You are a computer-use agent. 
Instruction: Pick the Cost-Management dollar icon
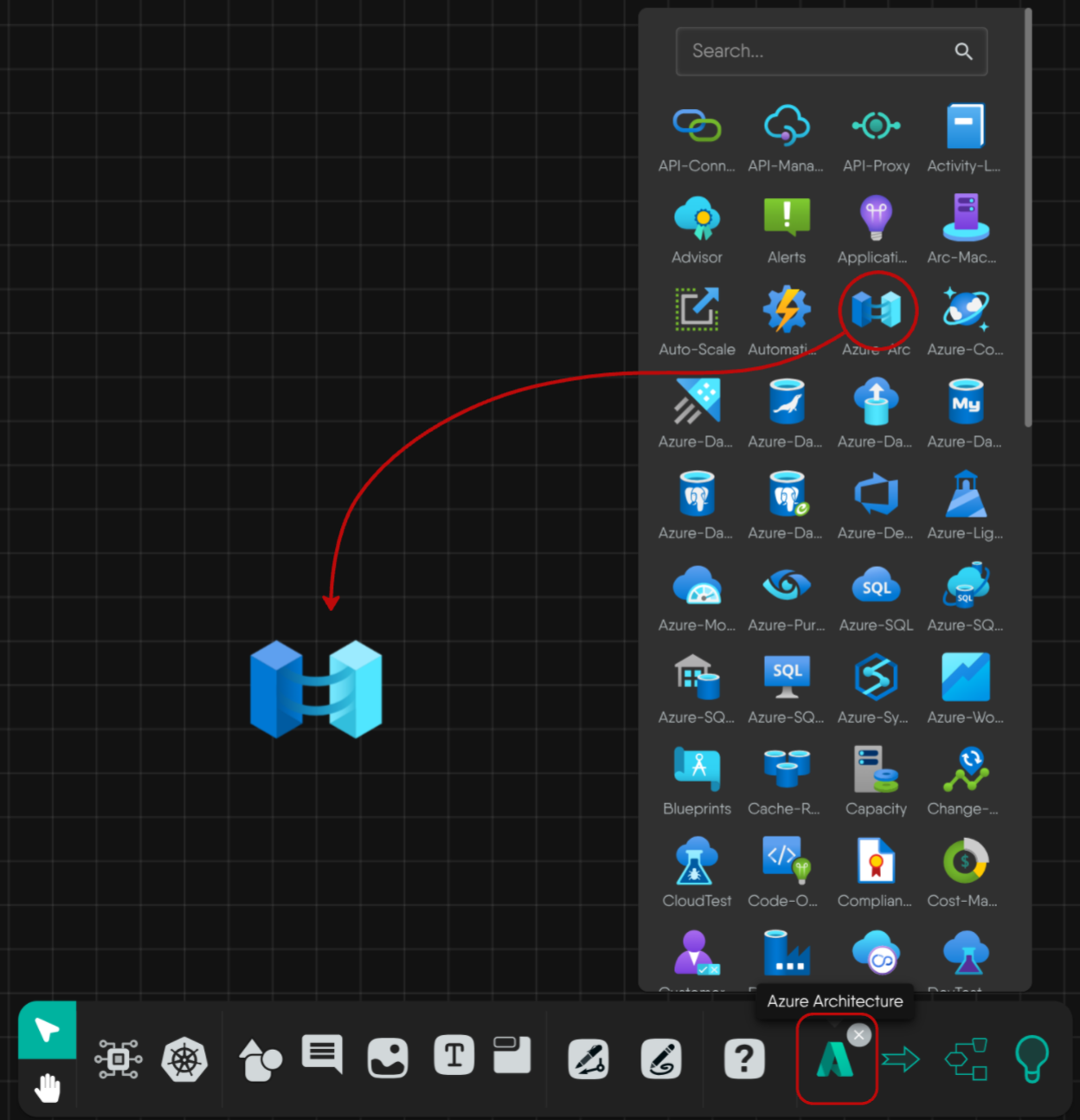tap(966, 860)
